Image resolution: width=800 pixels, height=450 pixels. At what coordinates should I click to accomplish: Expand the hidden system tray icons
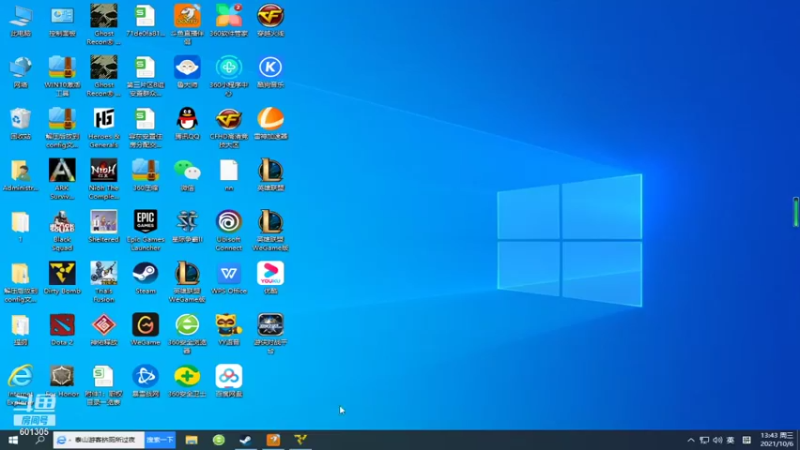(x=691, y=440)
